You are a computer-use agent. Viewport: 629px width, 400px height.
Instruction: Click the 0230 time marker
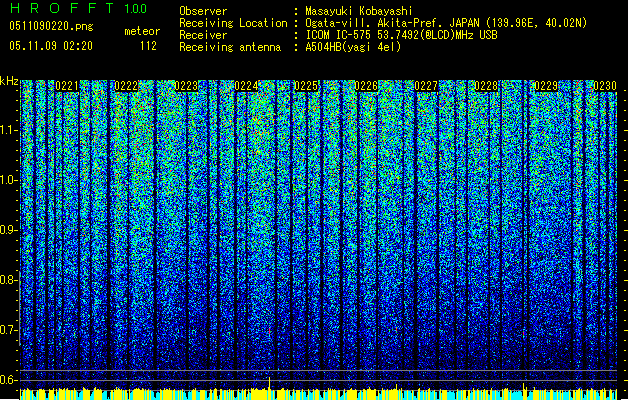[x=604, y=87]
